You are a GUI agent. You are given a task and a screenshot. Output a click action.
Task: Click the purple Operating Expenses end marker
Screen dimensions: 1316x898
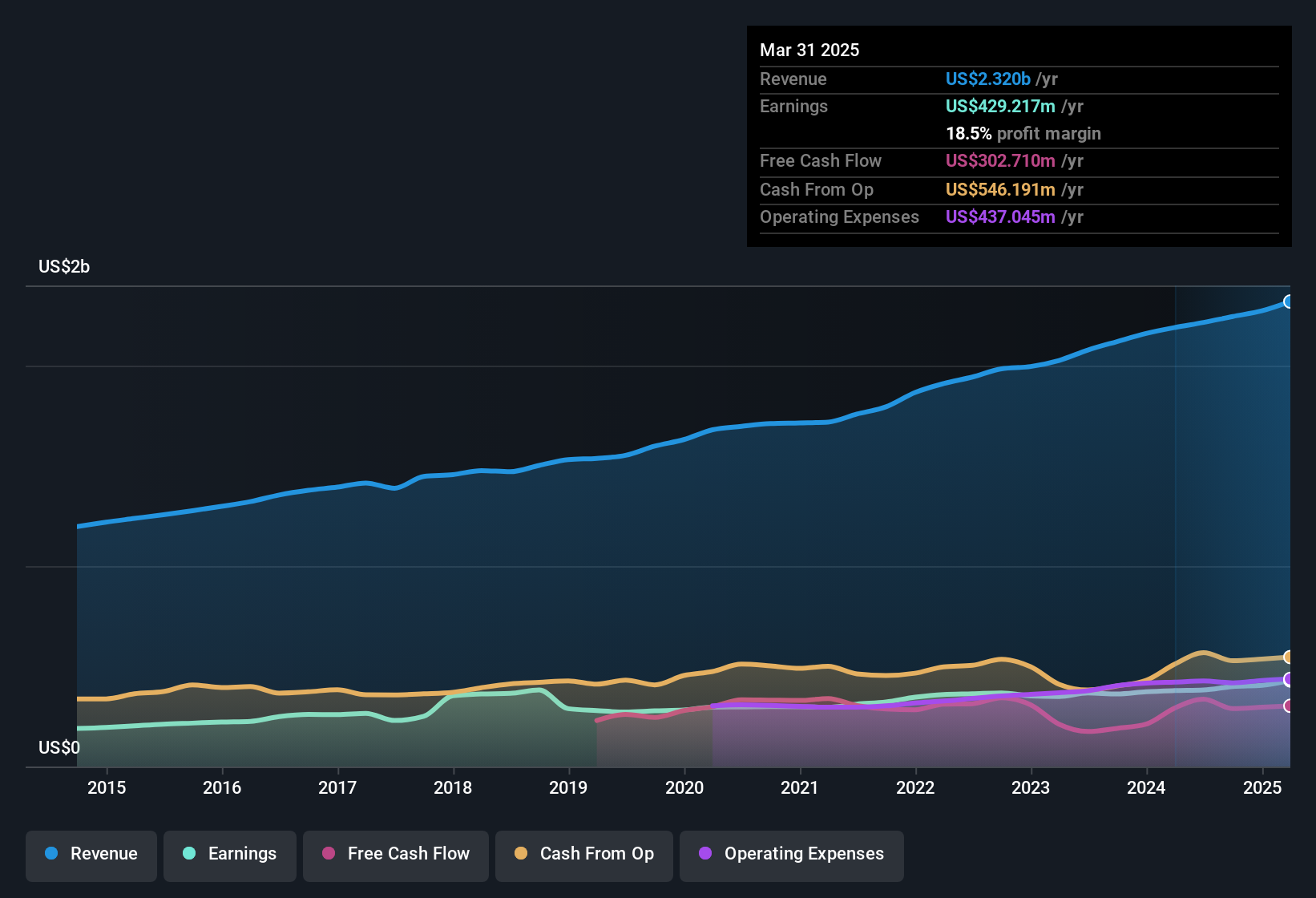tap(1289, 679)
